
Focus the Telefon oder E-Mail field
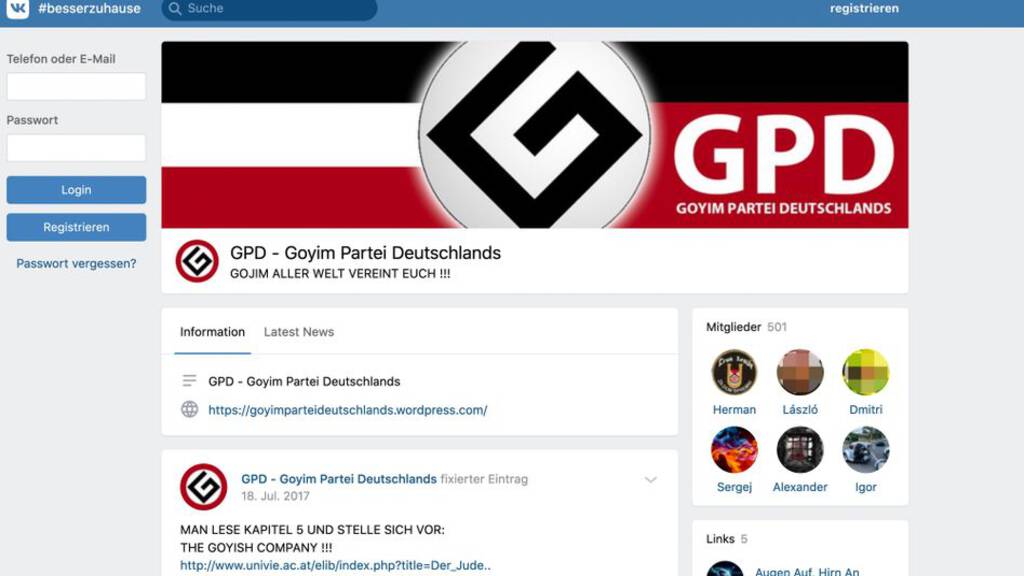click(76, 86)
